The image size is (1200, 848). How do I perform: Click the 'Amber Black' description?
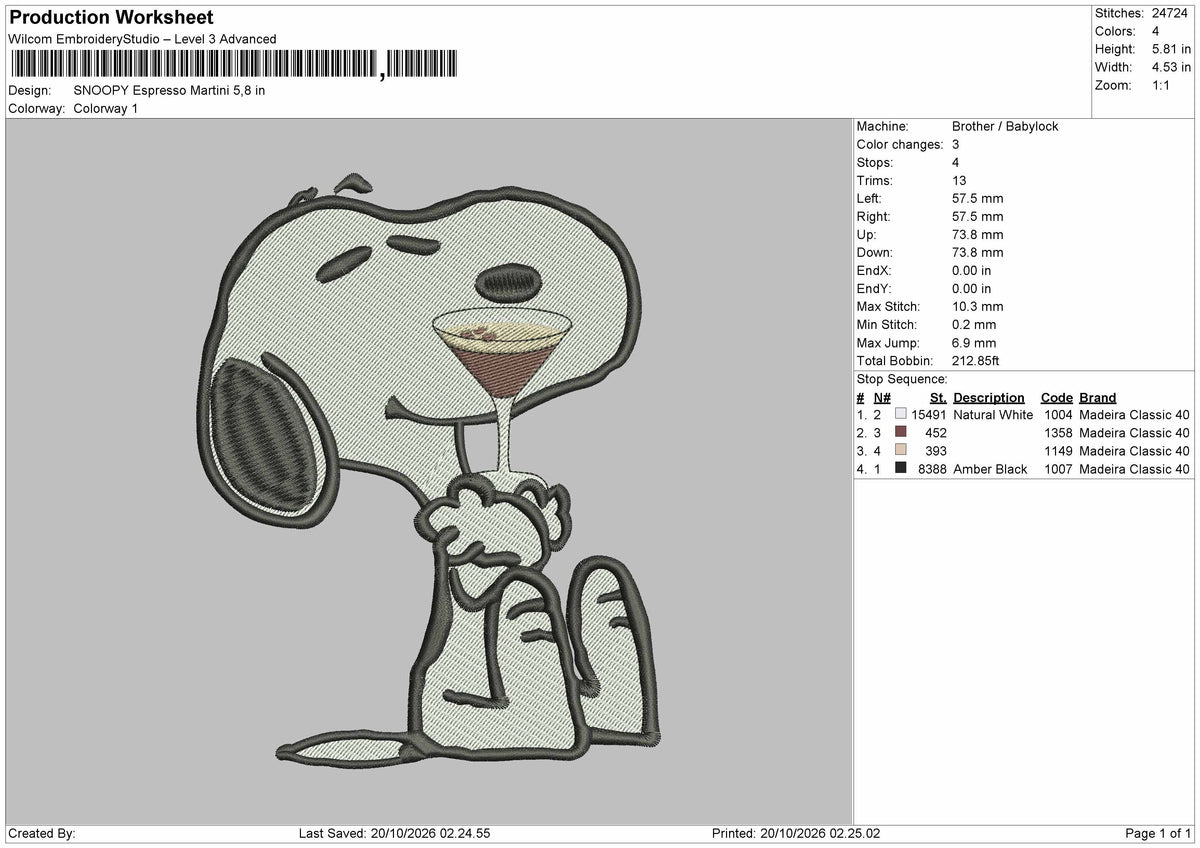pos(990,469)
